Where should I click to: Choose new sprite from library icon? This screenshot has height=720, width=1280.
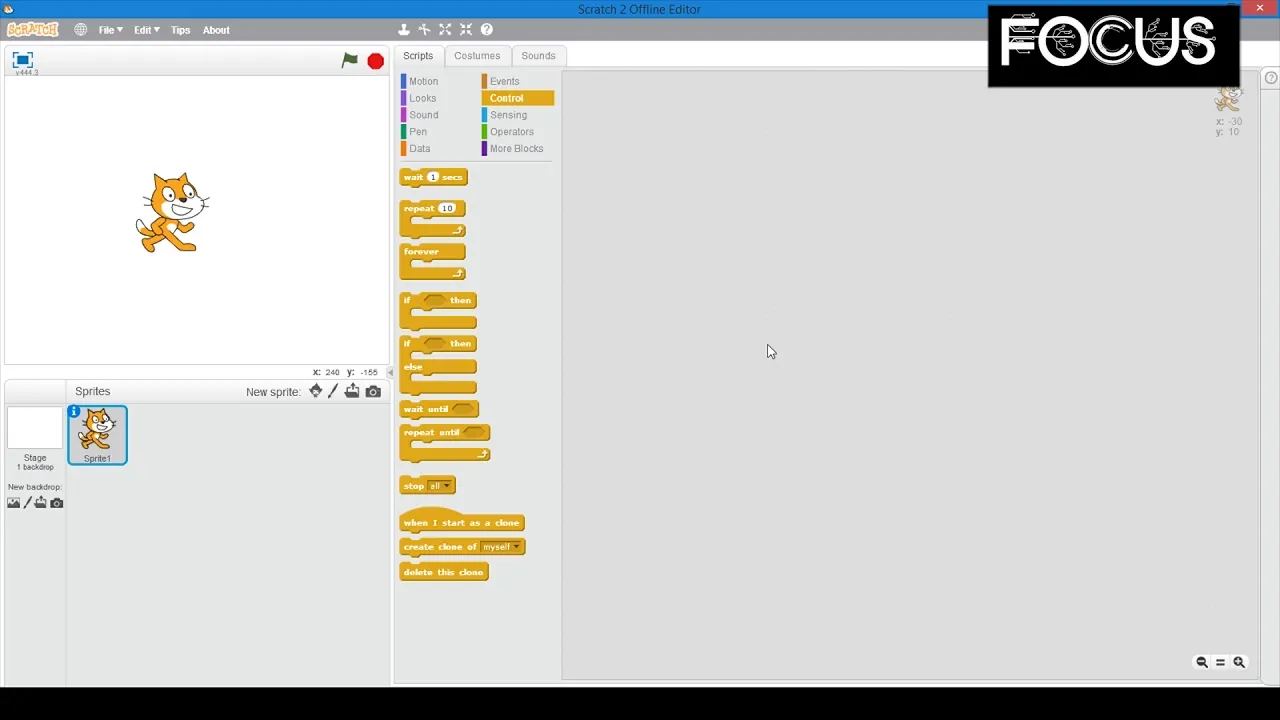316,391
